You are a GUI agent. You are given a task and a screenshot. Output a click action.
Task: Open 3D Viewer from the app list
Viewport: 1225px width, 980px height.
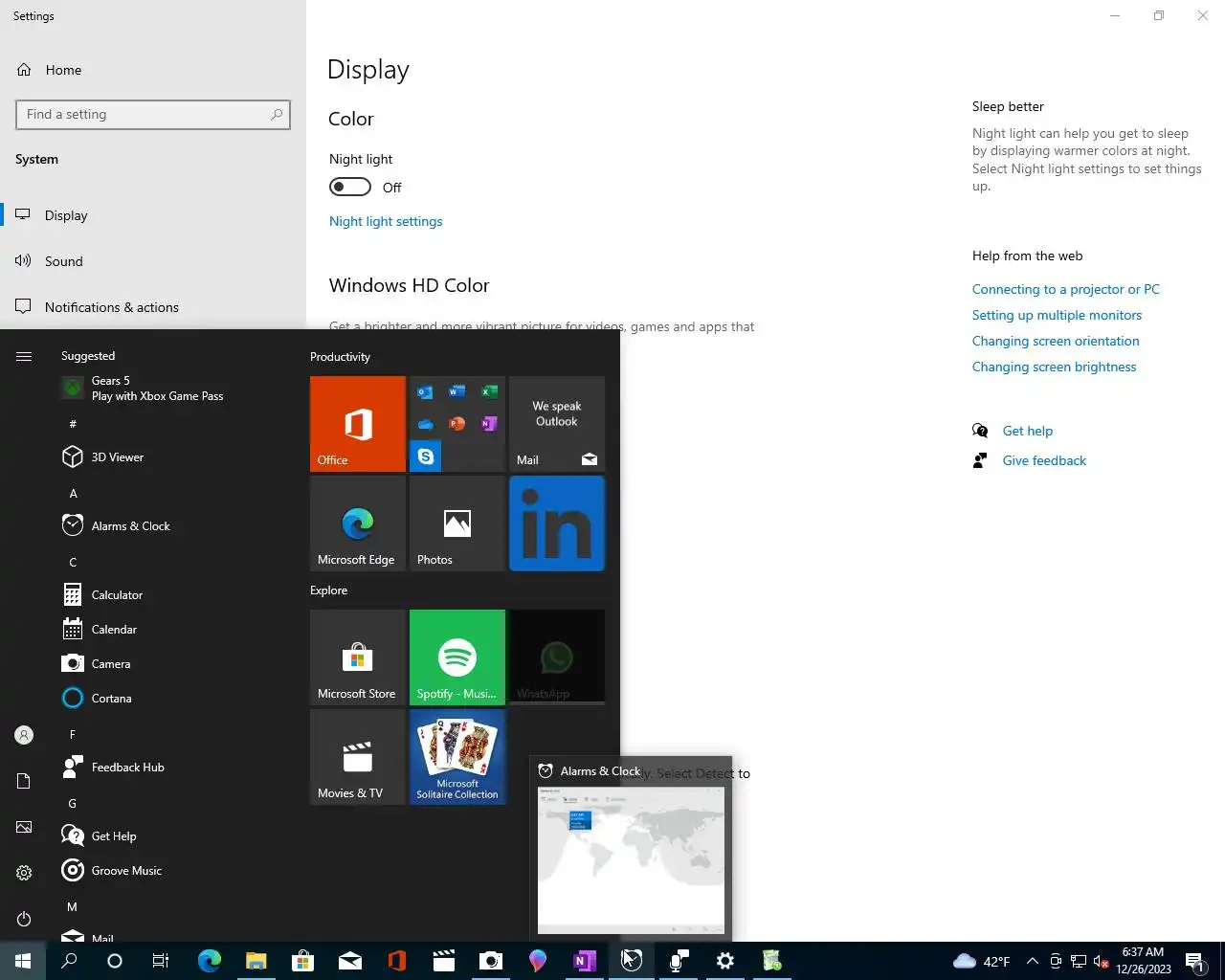172,457
